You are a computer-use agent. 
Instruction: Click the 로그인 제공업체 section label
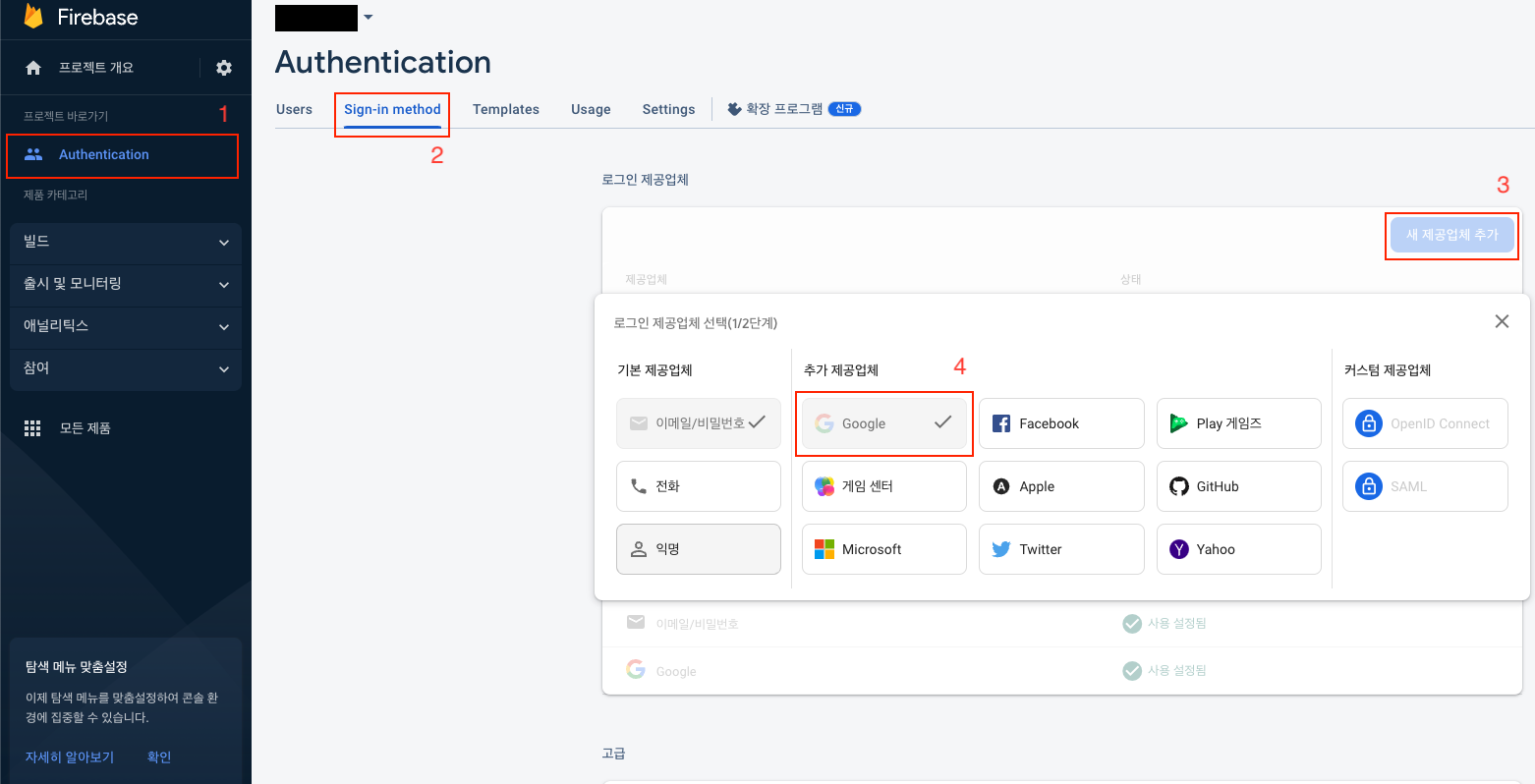pyautogui.click(x=646, y=180)
